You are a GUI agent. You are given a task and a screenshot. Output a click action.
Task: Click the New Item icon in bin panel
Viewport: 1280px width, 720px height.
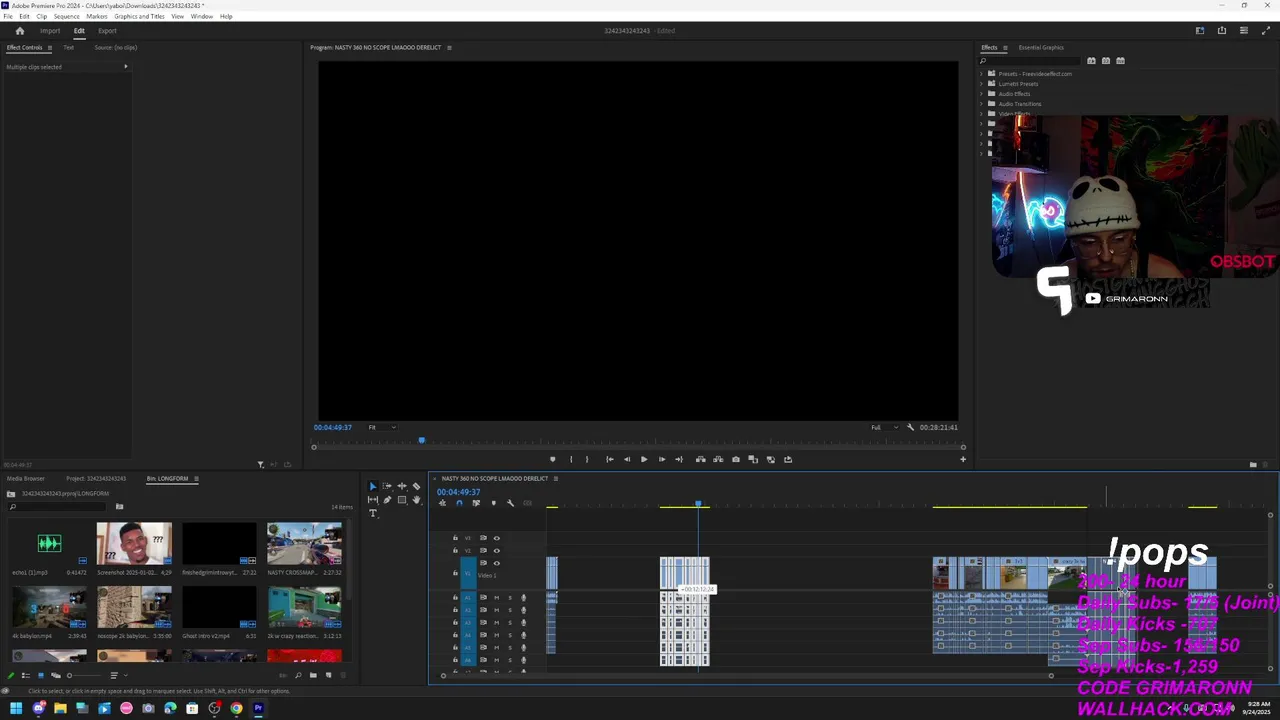(328, 675)
